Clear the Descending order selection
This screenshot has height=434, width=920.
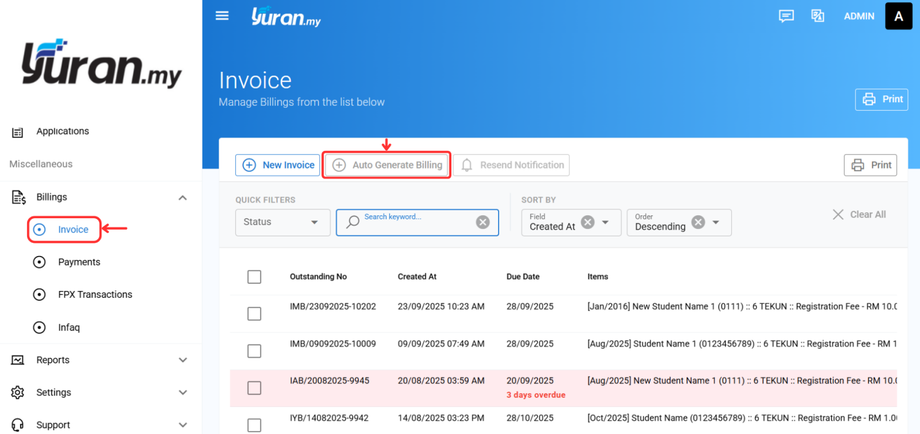(698, 222)
